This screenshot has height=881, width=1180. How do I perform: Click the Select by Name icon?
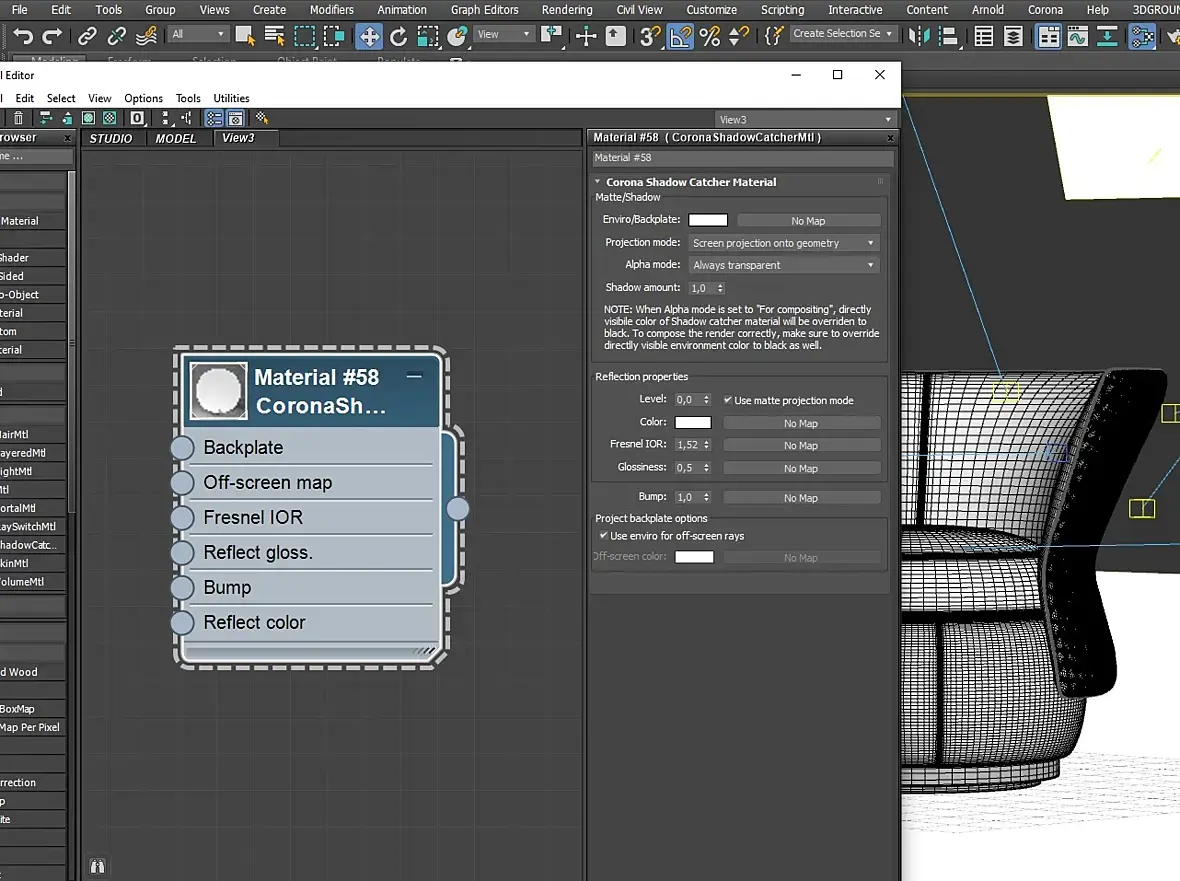click(272, 36)
